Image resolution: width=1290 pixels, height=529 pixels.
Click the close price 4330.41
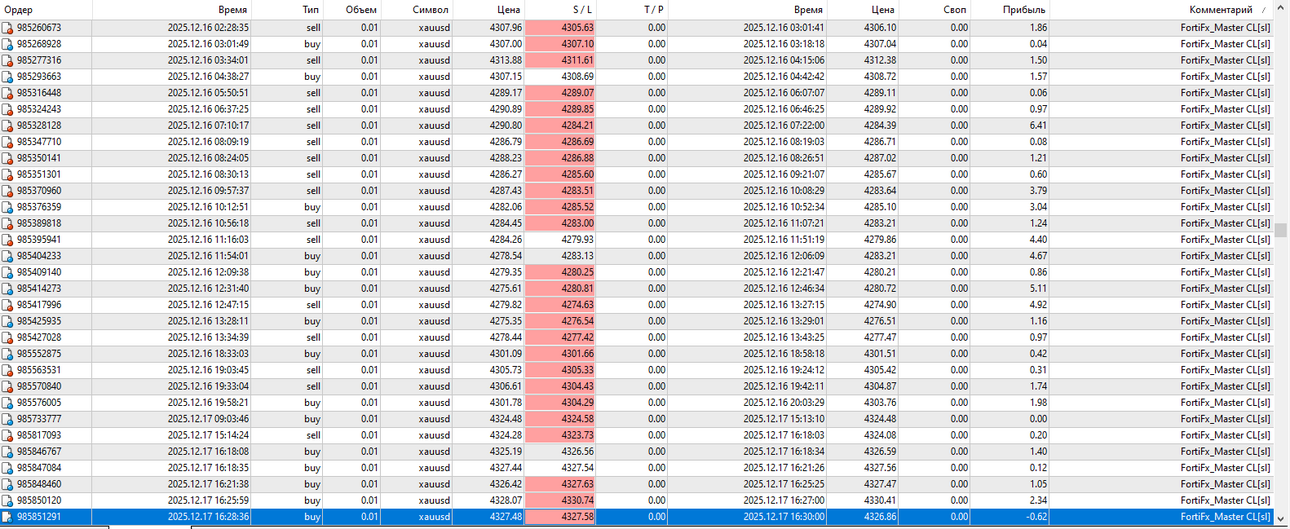(x=880, y=500)
